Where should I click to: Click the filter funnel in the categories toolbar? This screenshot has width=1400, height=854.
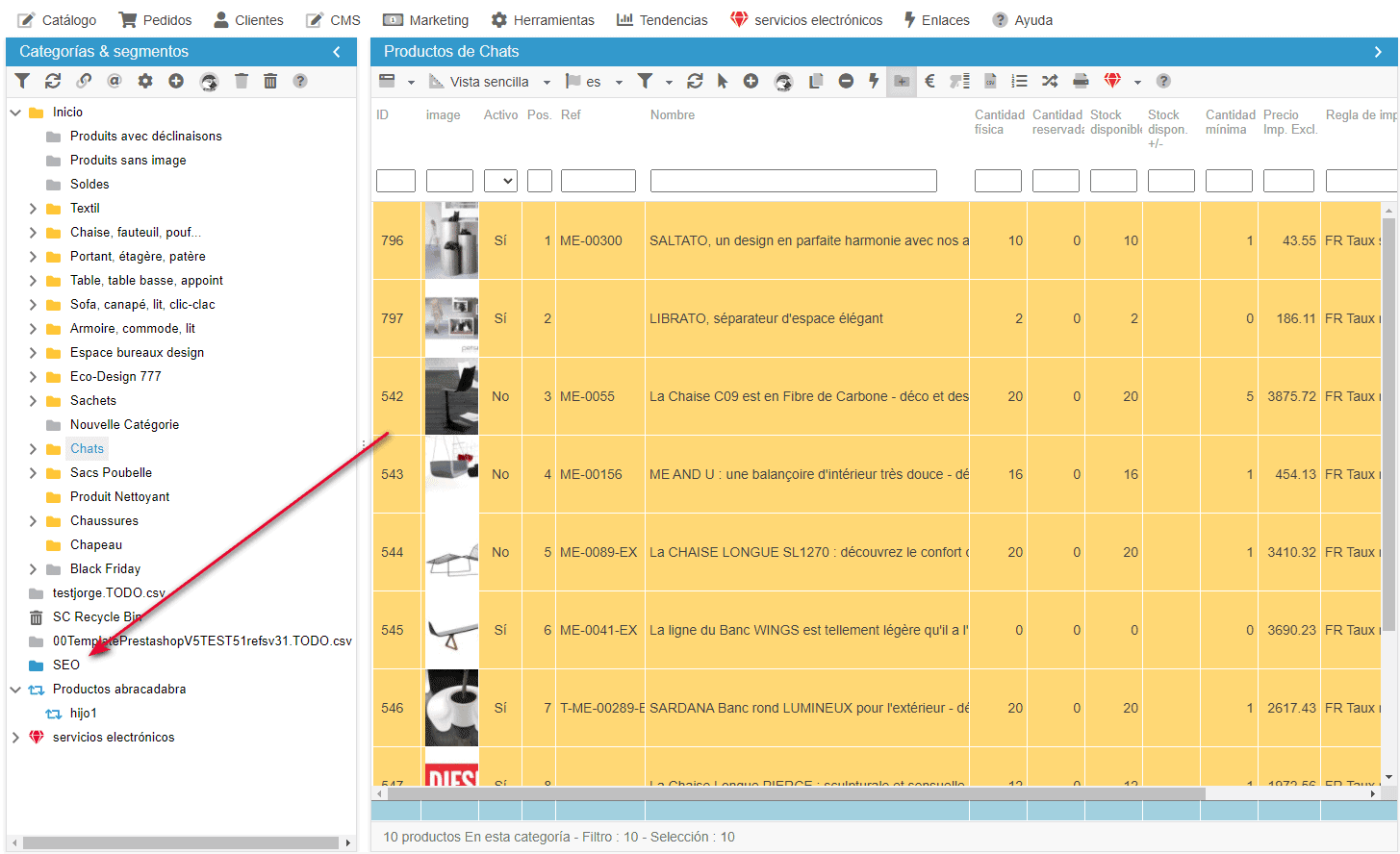(22, 82)
